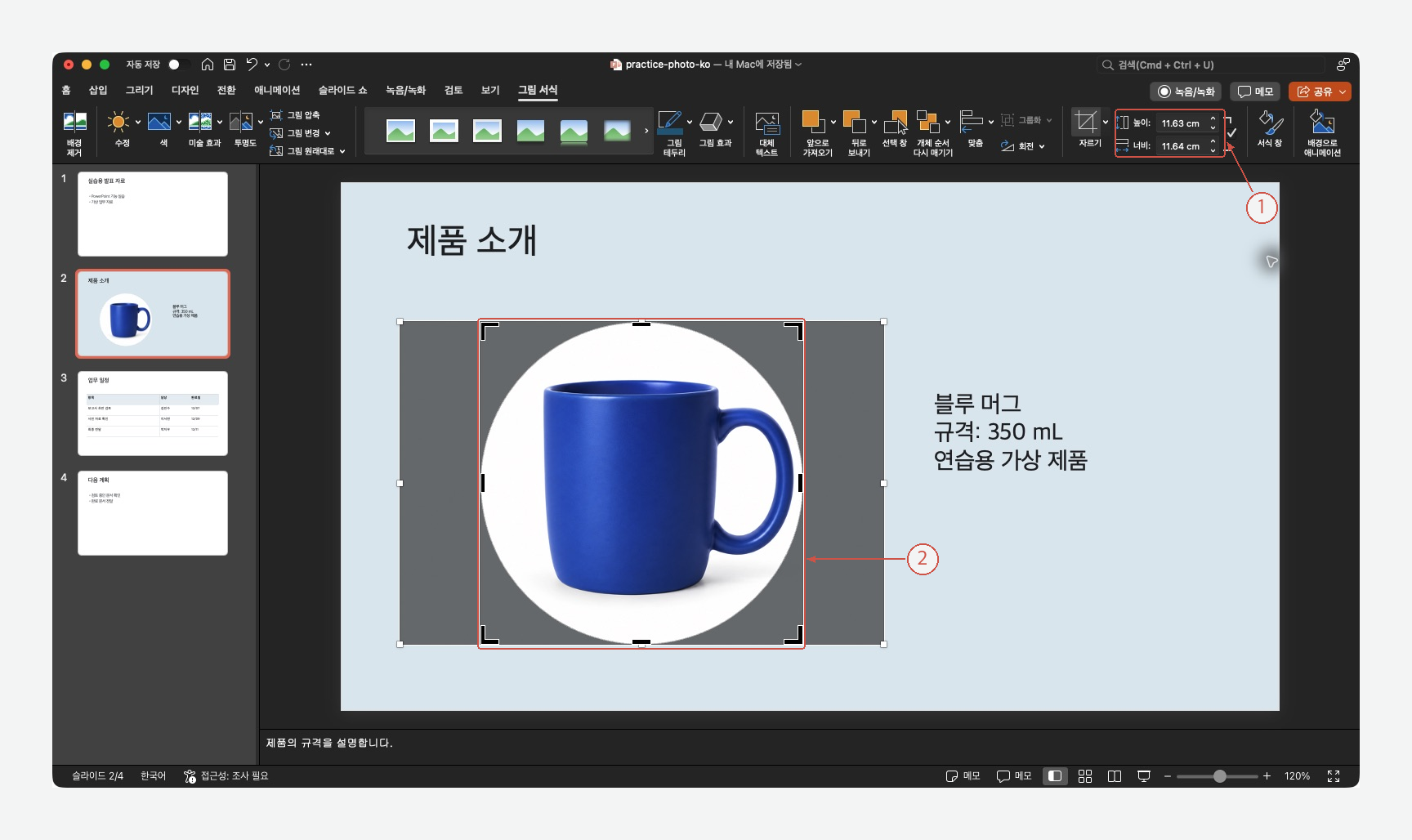The width and height of the screenshot is (1412, 840).
Task: Open the 홈 tab
Action: [x=66, y=90]
